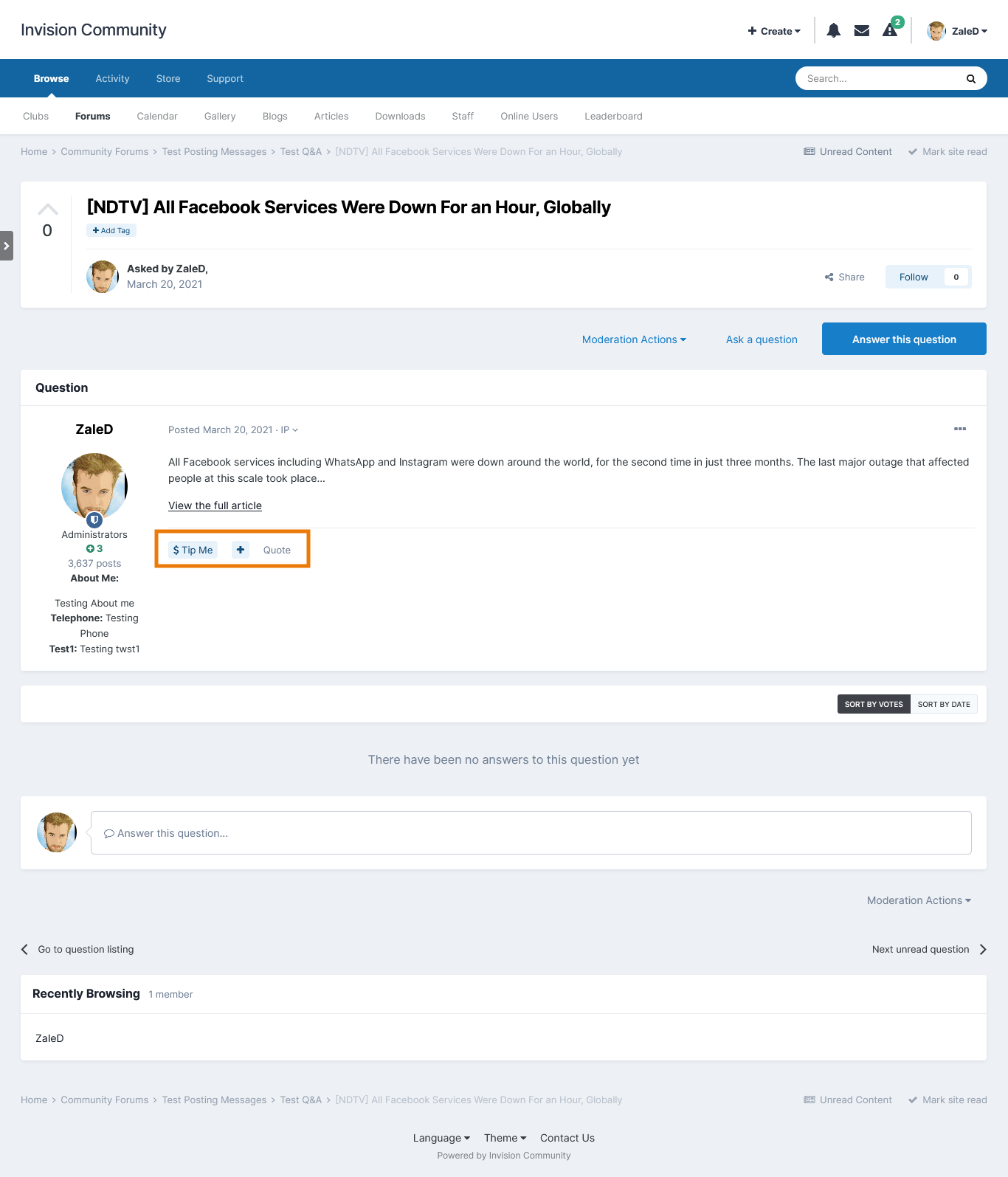Switch to the Browse tab
Viewport: 1008px width, 1177px height.
point(51,78)
